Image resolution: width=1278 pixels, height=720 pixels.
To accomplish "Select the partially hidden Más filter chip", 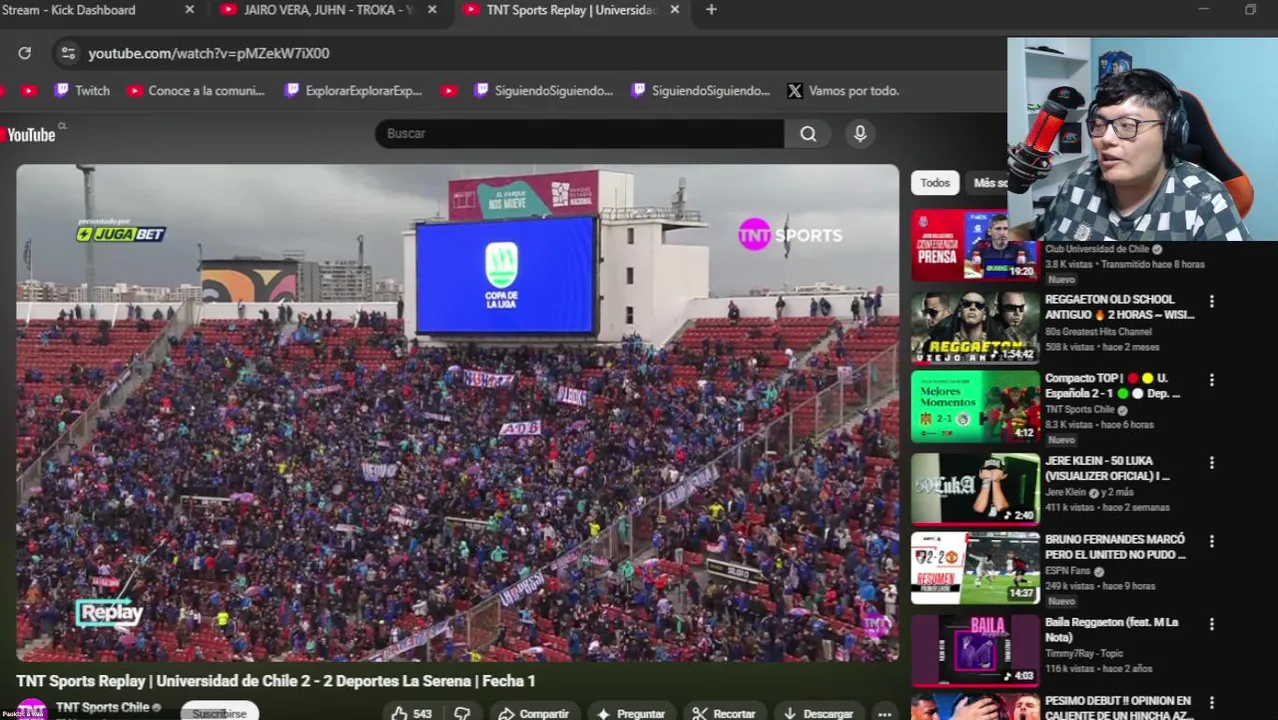I will point(988,183).
